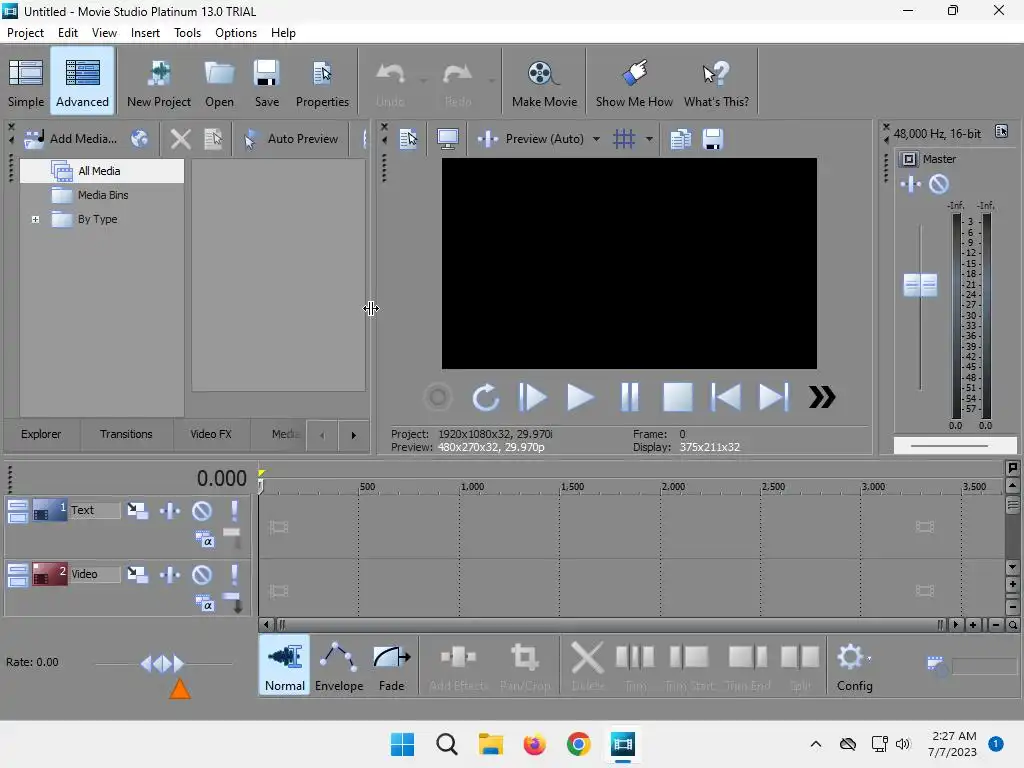
Task: Pause playback in preview
Action: (630, 397)
